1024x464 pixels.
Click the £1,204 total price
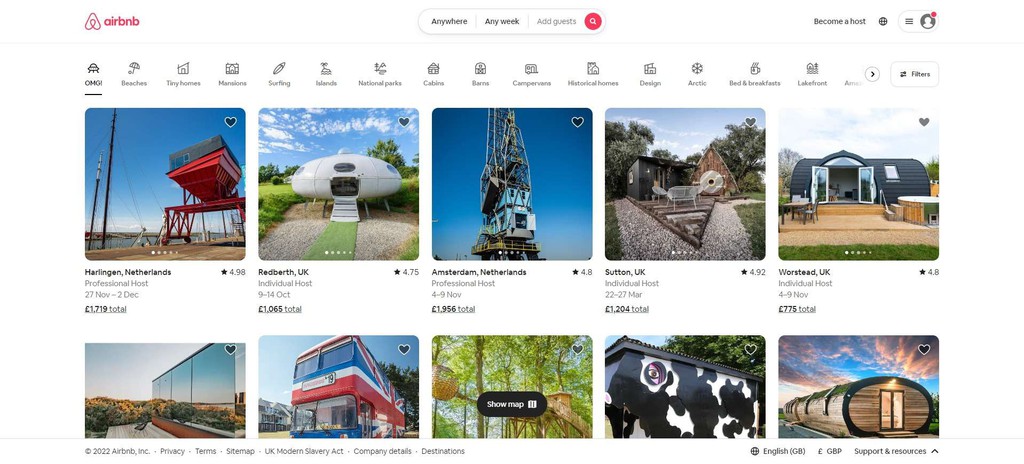[x=626, y=309]
